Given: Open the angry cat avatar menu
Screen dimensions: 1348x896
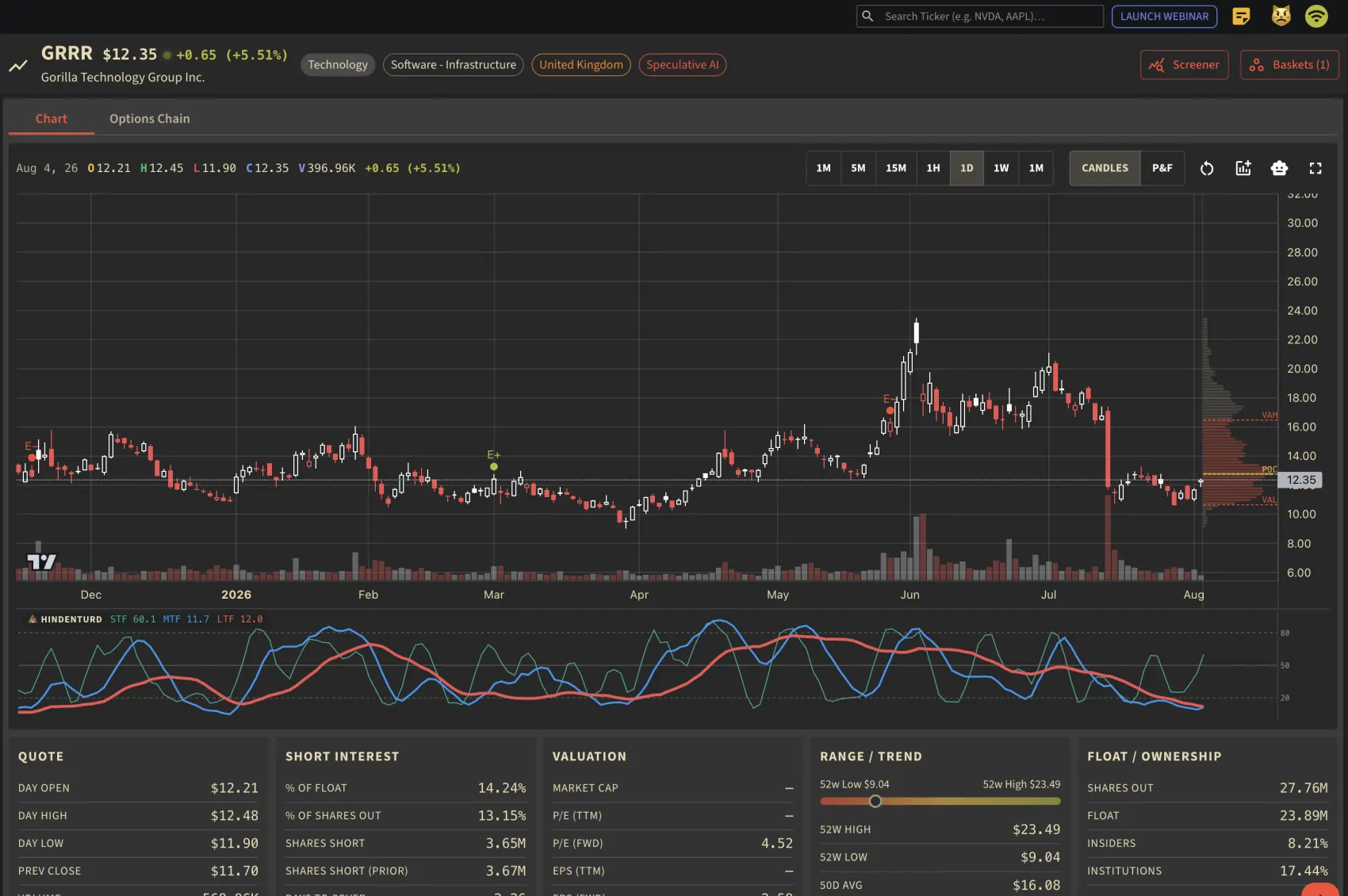Looking at the screenshot, I should click(x=1281, y=16).
